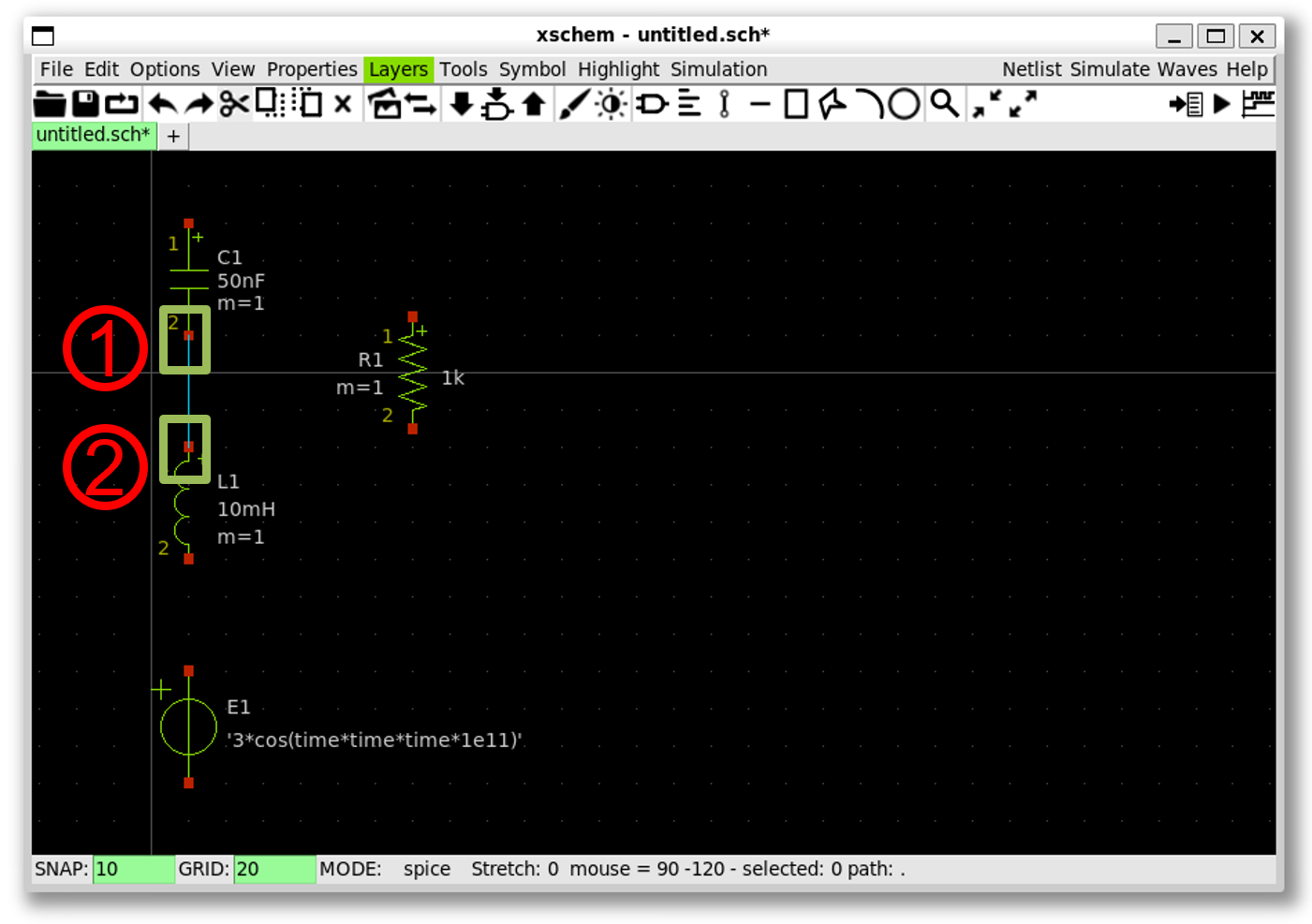Toggle the color scheme brightness icon
The image size is (1312, 924).
point(612,104)
